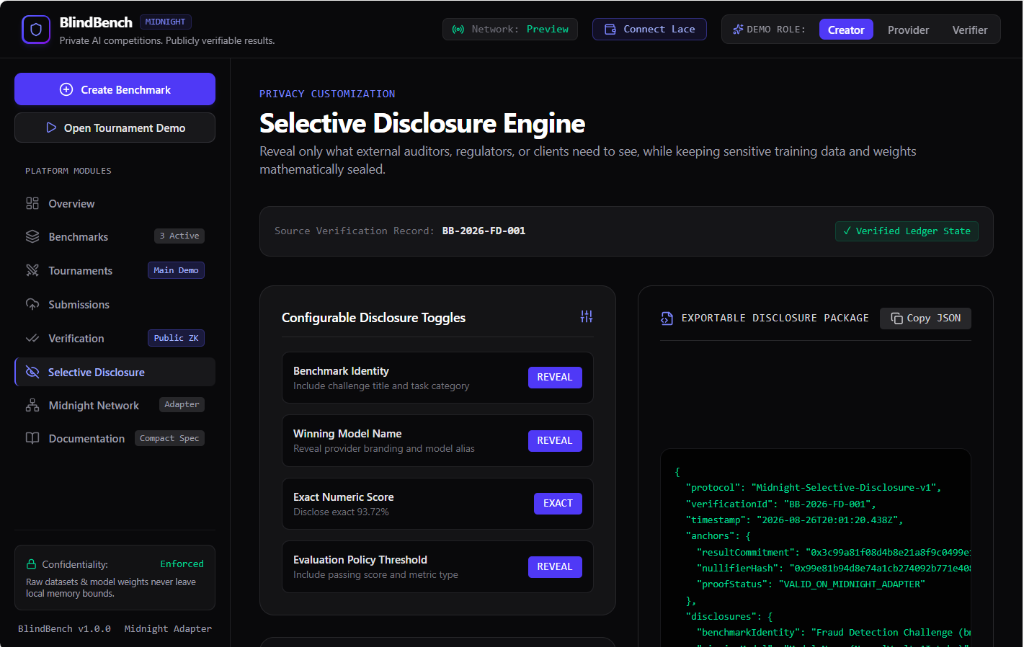Click the Selective Disclosure Engine heading
Viewport: 1024px width, 647px height.
[x=422, y=123]
